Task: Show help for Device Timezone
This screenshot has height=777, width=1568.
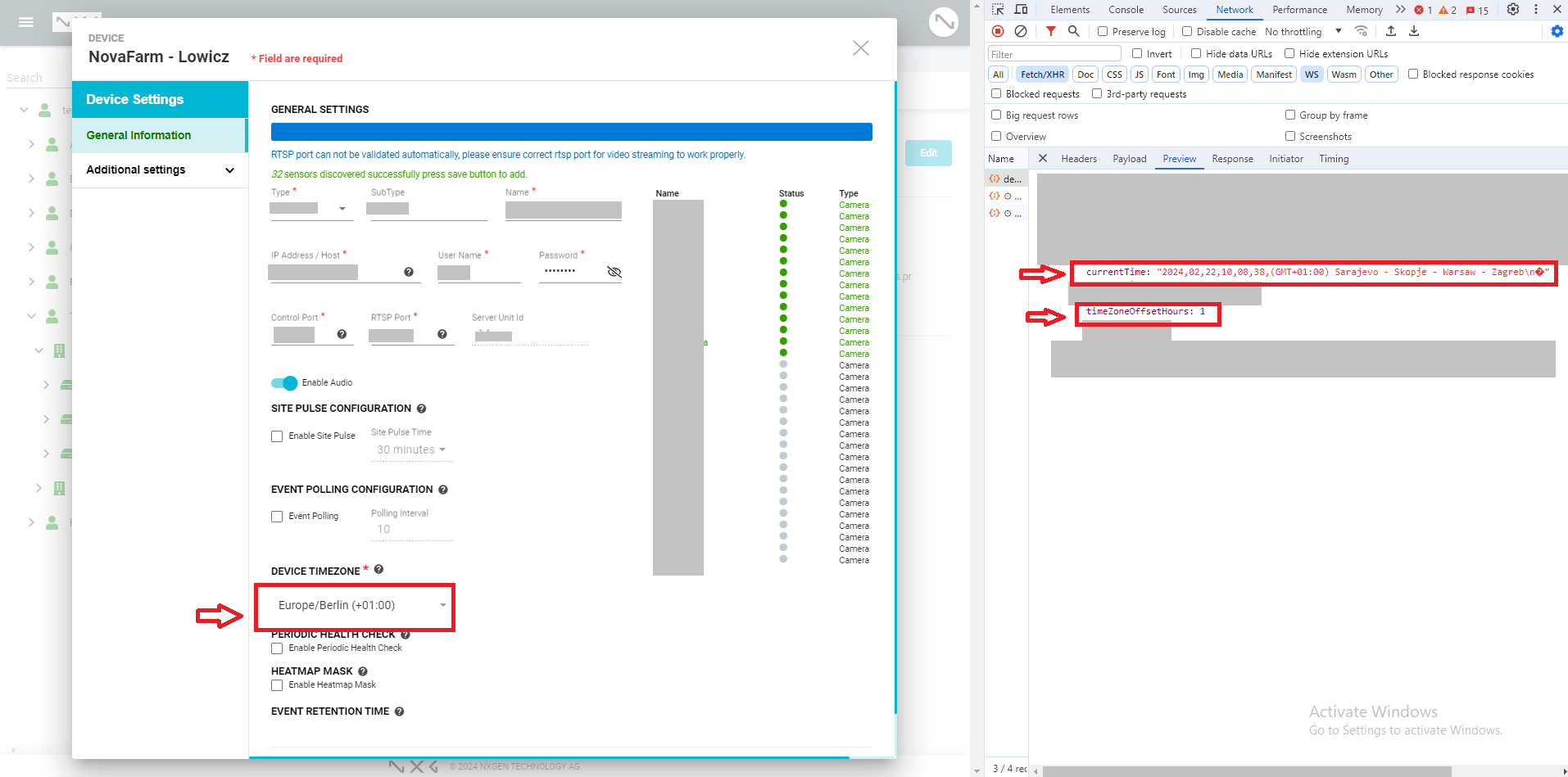Action: point(379,569)
